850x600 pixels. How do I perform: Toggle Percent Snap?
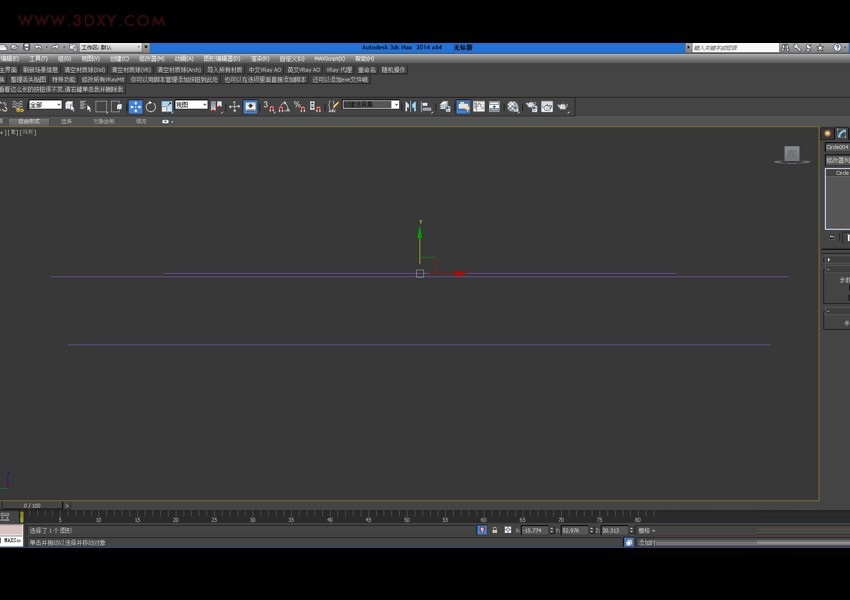pyautogui.click(x=300, y=107)
